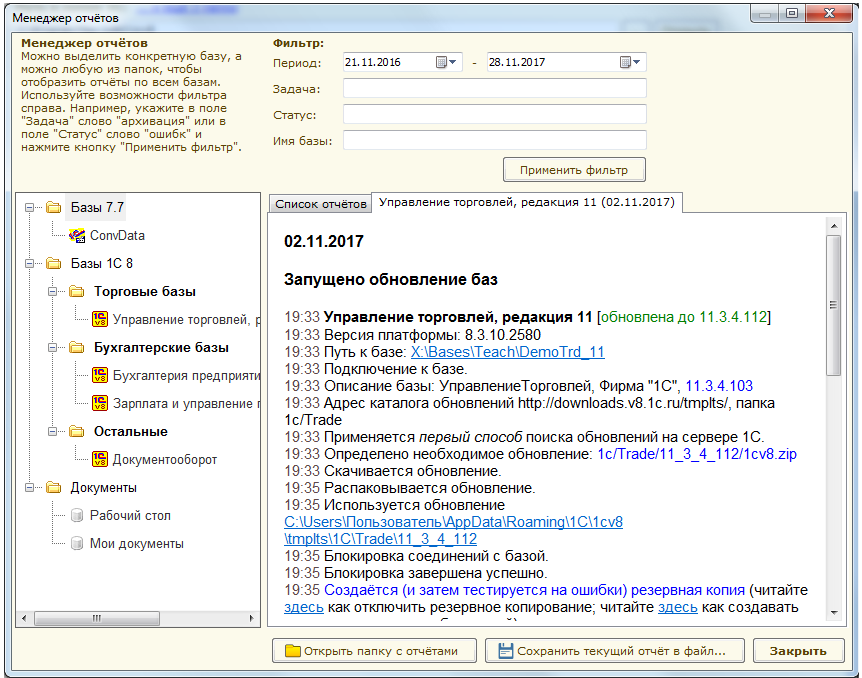Image resolution: width=862 pixels, height=678 pixels.
Task: Click the report scrollbar down arrow
Action: 834,613
